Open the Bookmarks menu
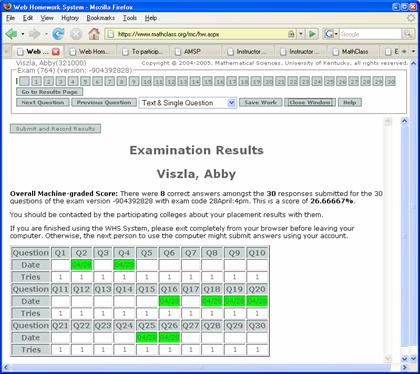This screenshot has height=374, width=420. point(100,18)
